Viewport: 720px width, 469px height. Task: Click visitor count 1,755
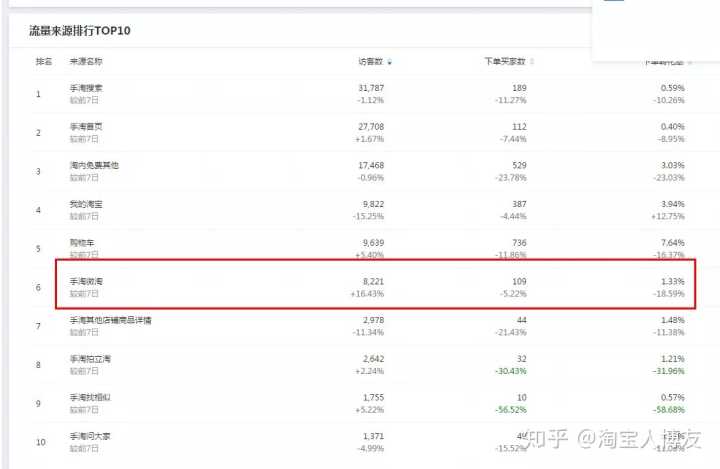pos(373,397)
